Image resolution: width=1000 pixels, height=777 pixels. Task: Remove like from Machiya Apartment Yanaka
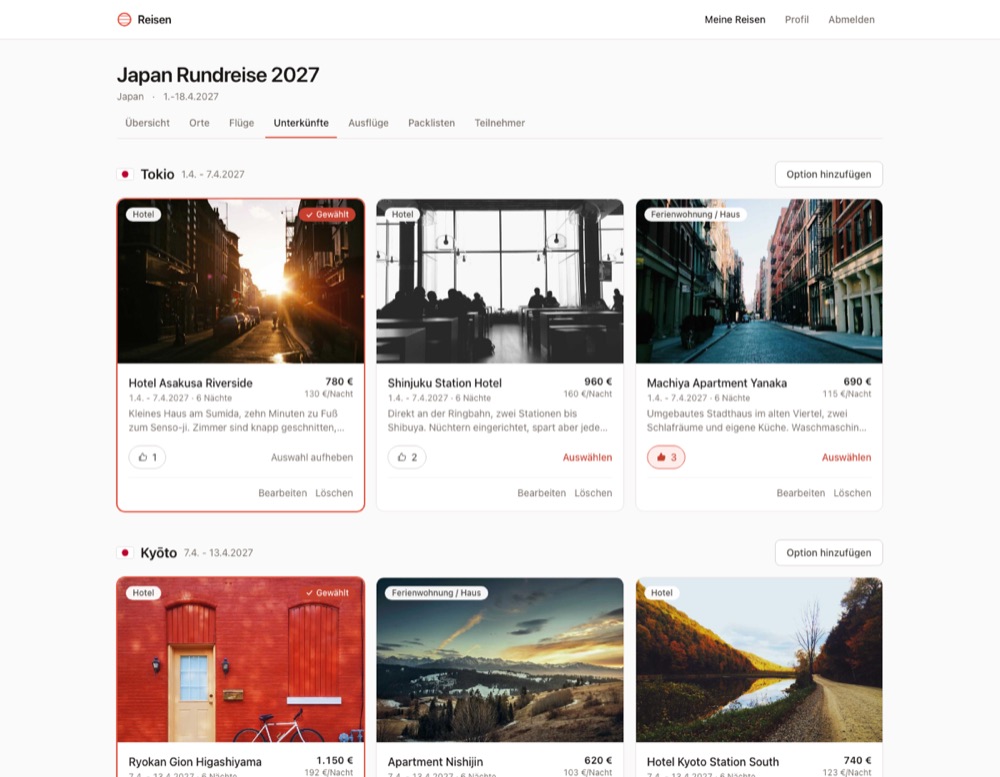click(x=666, y=457)
